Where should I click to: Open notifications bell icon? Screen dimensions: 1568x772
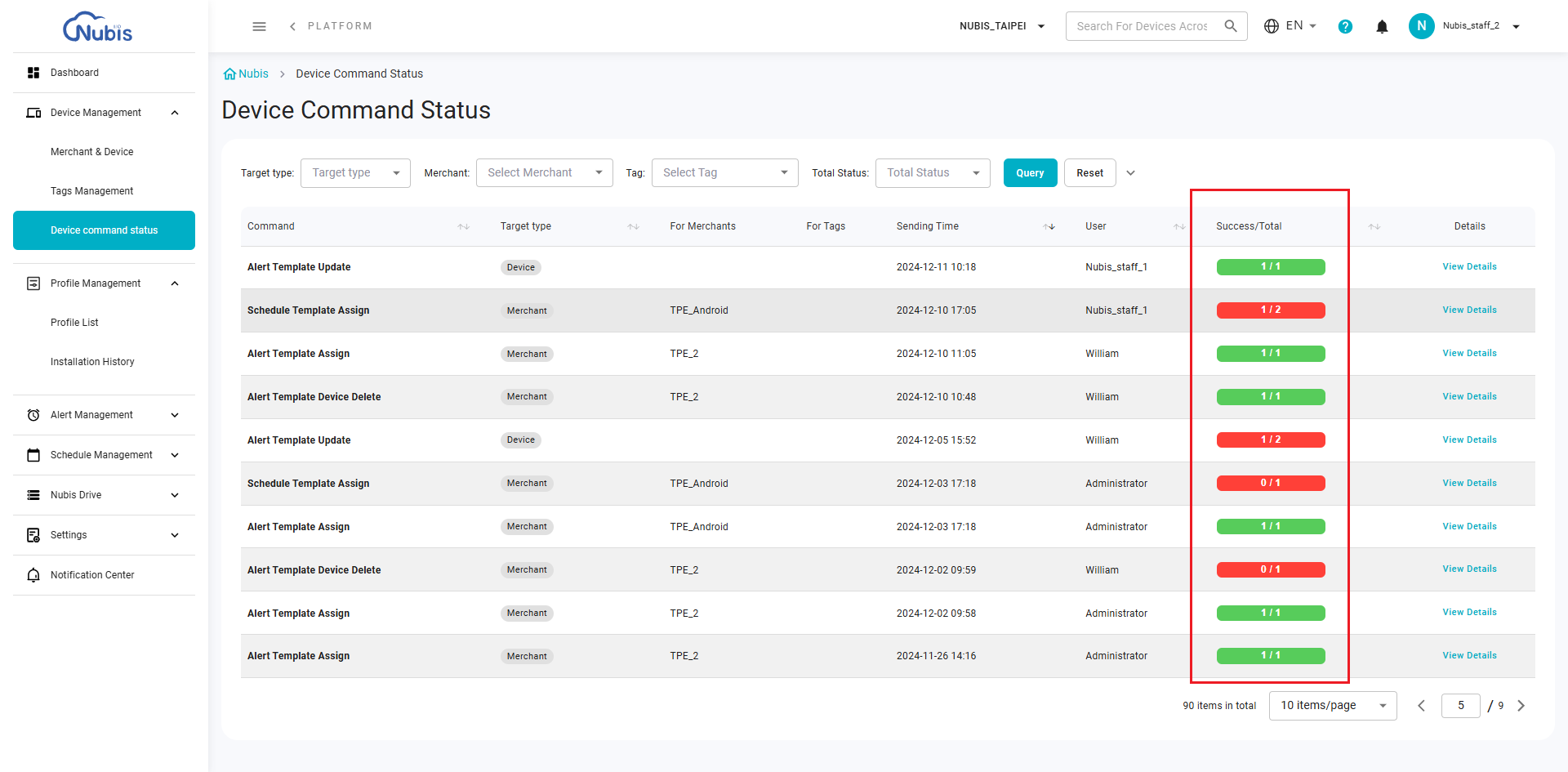pos(1382,26)
